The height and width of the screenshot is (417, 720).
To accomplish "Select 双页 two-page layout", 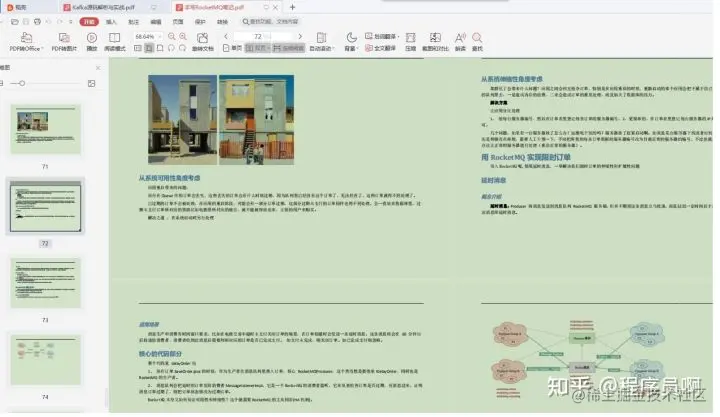I will (x=257, y=48).
